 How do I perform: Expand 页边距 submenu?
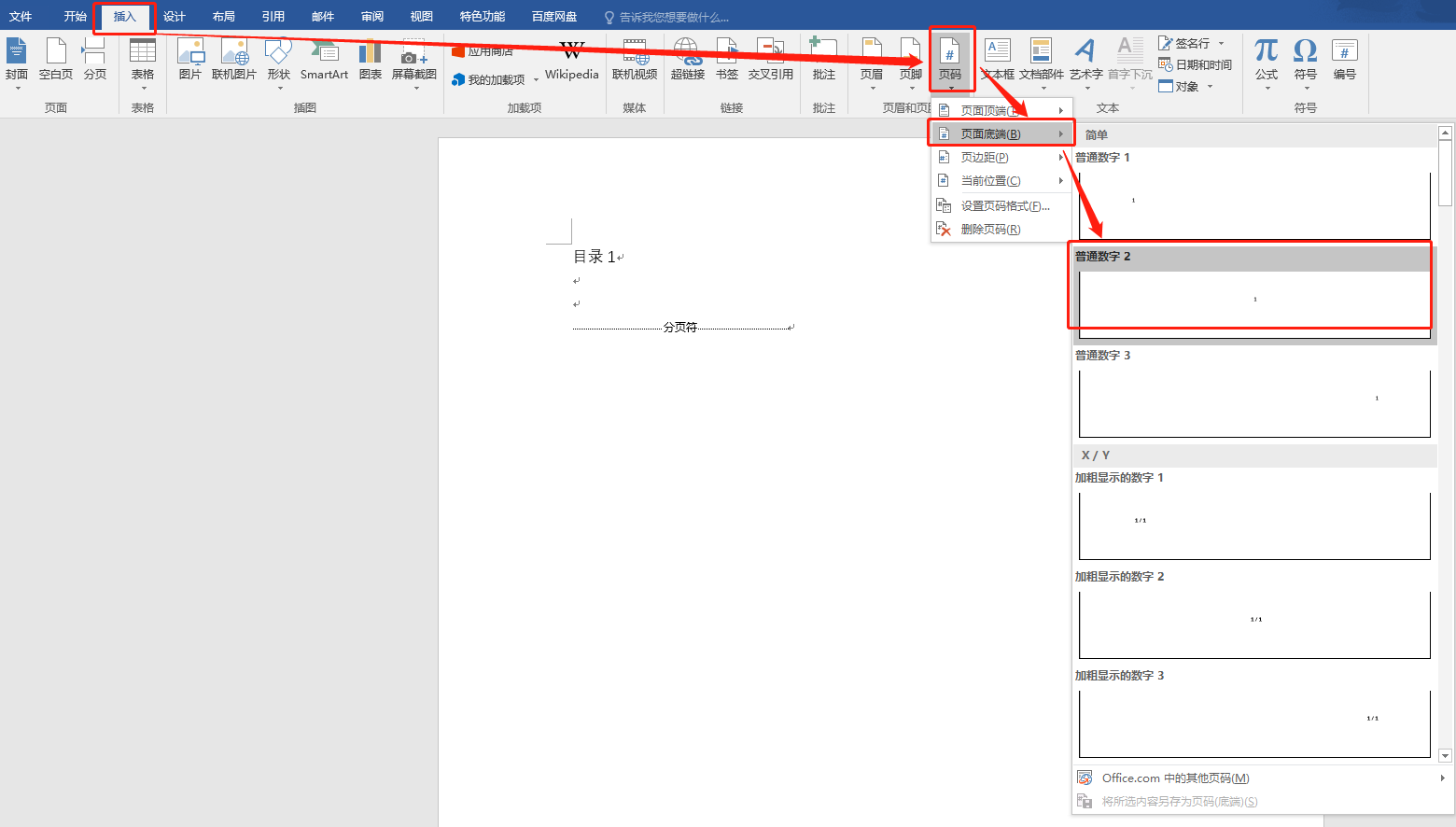click(x=1001, y=157)
